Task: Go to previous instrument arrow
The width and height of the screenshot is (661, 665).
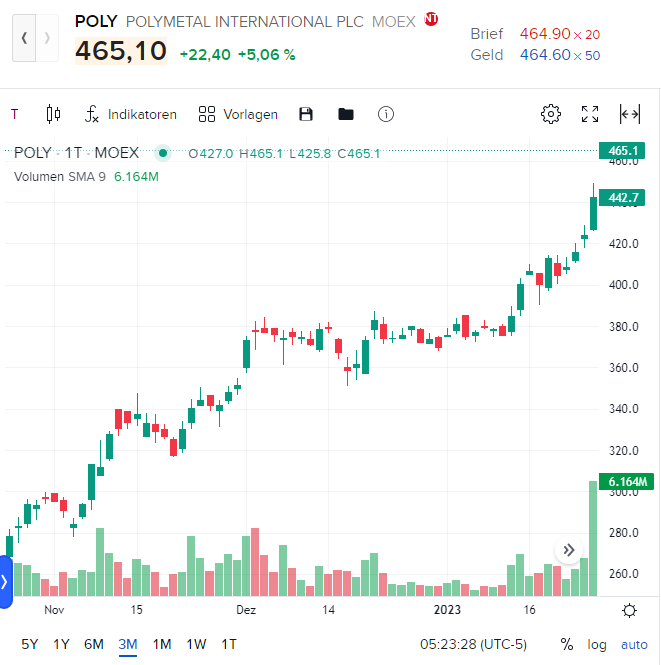Action: 24,38
